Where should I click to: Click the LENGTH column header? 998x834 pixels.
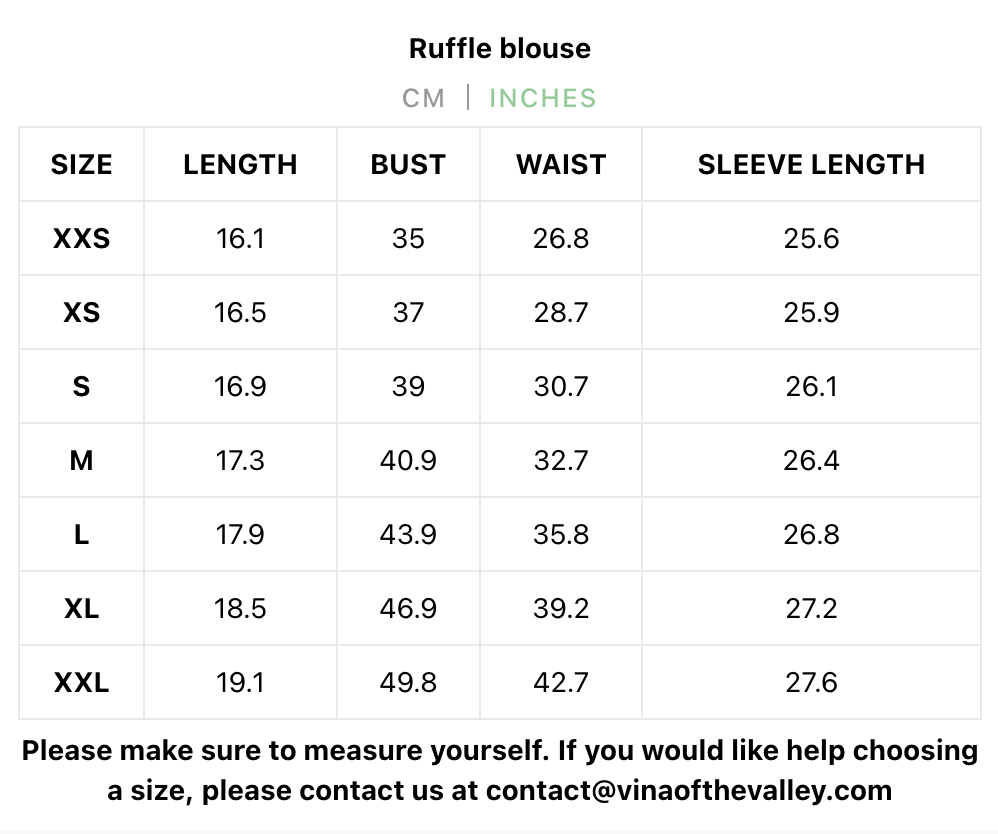[241, 164]
